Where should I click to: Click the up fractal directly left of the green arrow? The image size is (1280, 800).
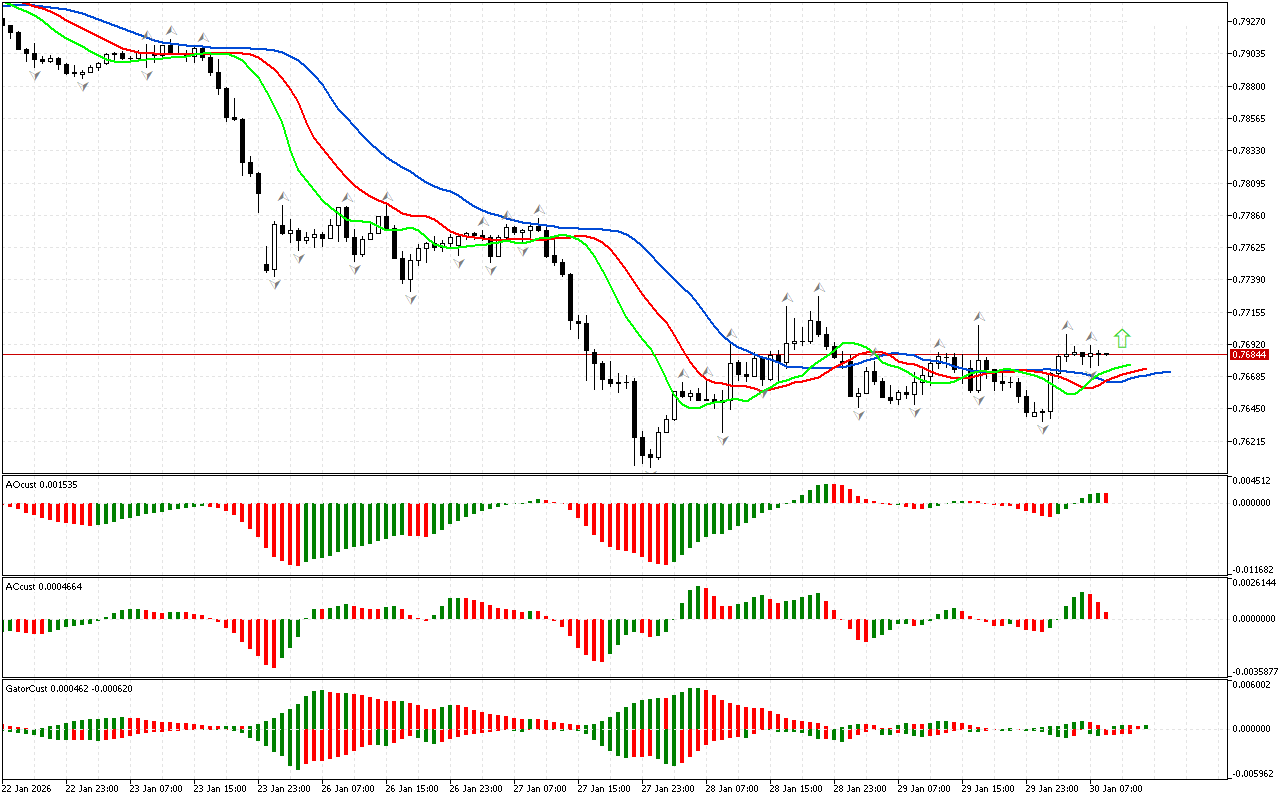point(1093,337)
